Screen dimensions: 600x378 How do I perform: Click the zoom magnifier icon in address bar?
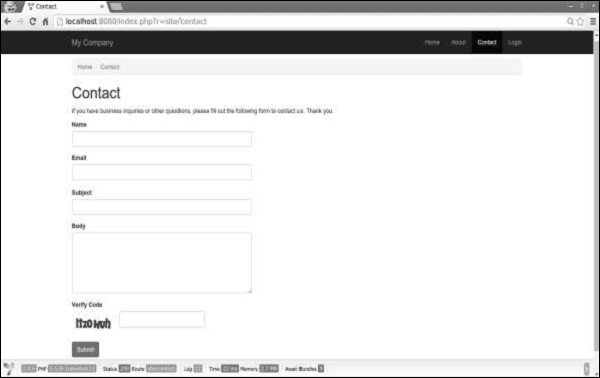570,21
